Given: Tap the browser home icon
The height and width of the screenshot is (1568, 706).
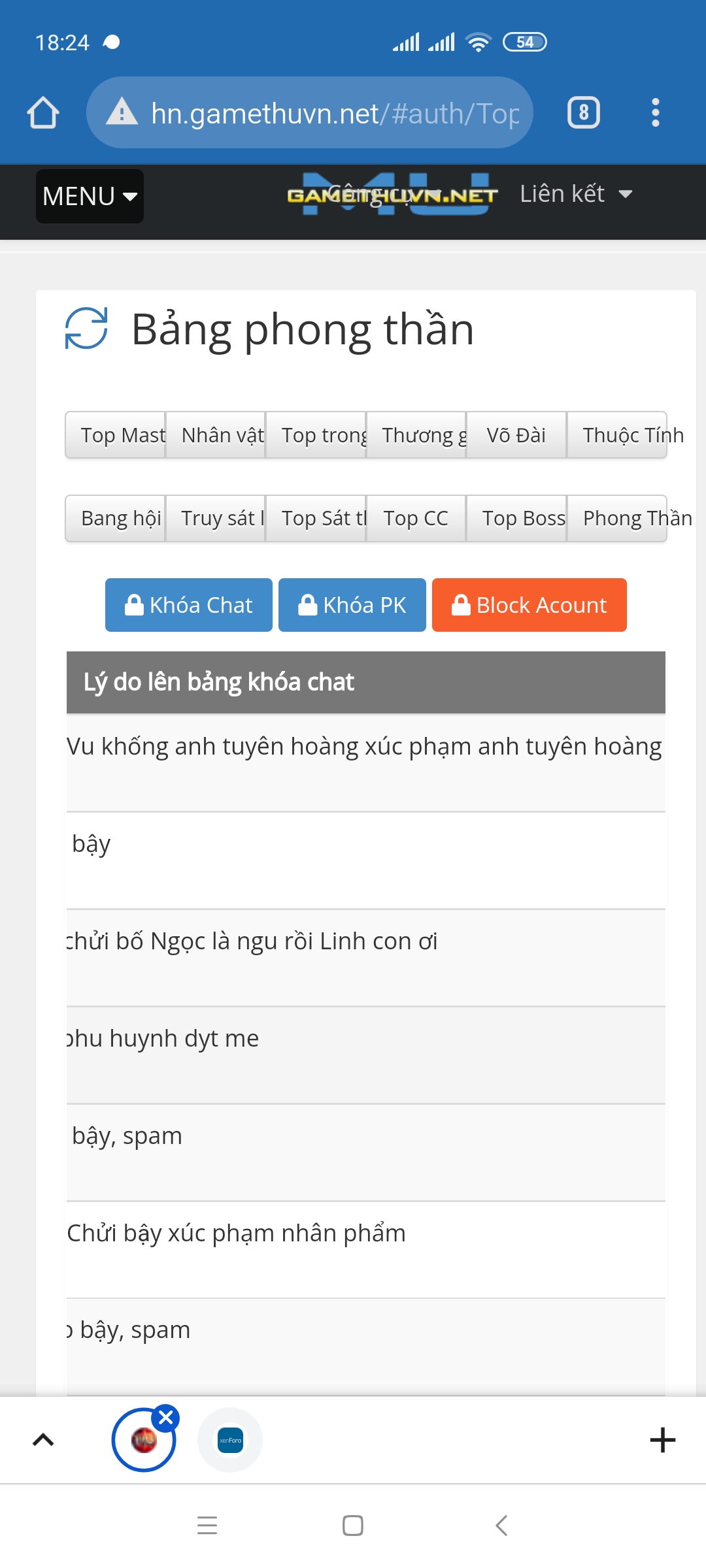Looking at the screenshot, I should click(43, 112).
